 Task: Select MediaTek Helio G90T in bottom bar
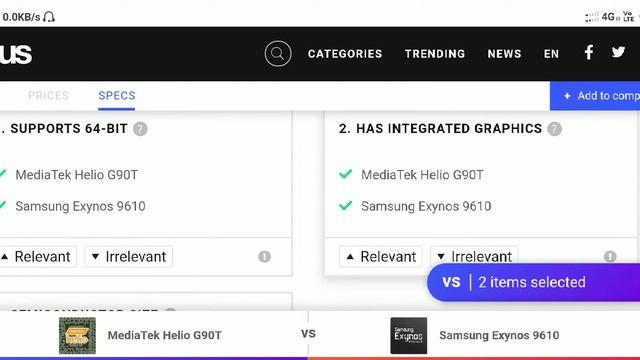click(x=164, y=336)
